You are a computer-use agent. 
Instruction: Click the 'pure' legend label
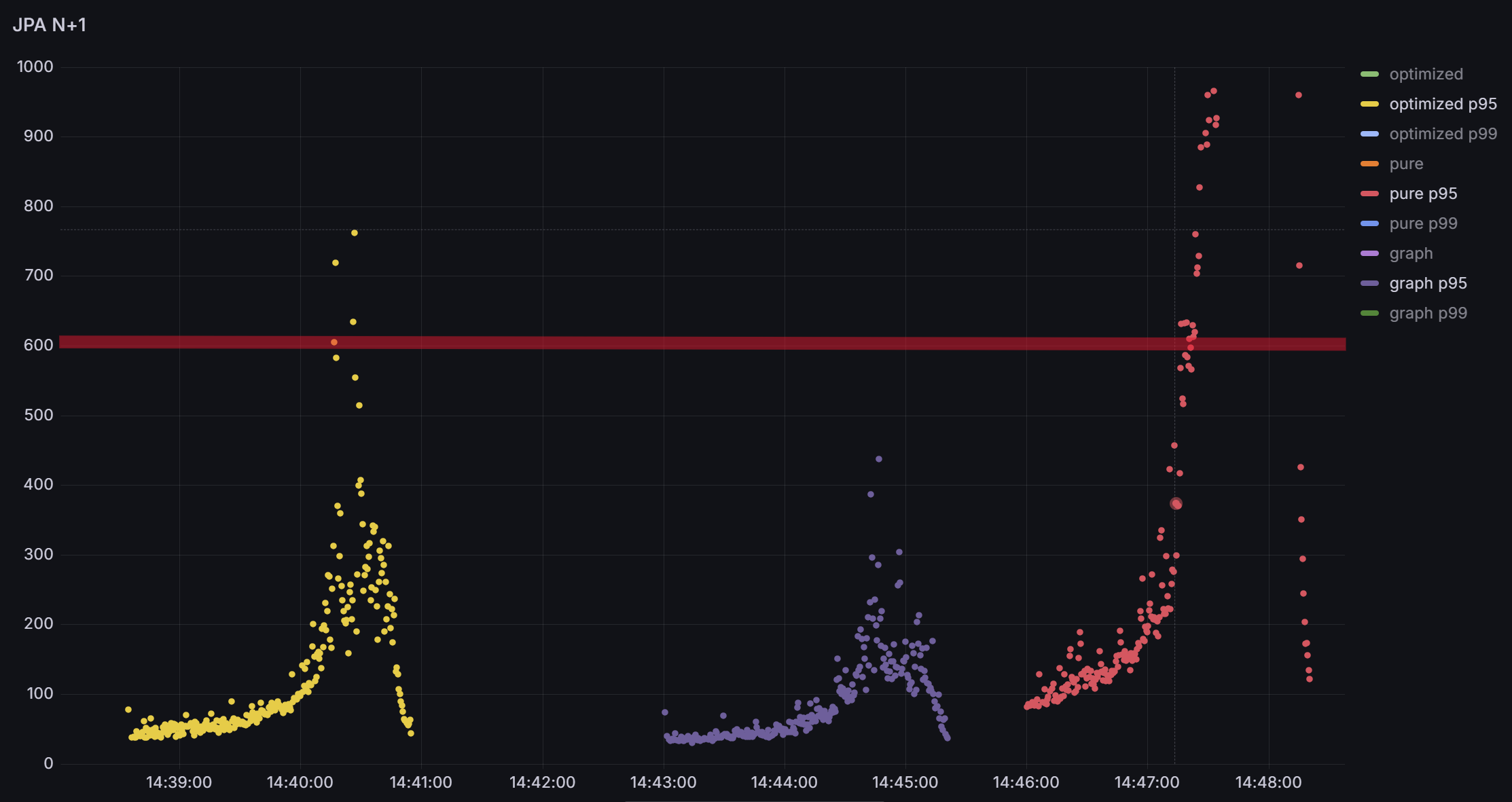tap(1406, 164)
